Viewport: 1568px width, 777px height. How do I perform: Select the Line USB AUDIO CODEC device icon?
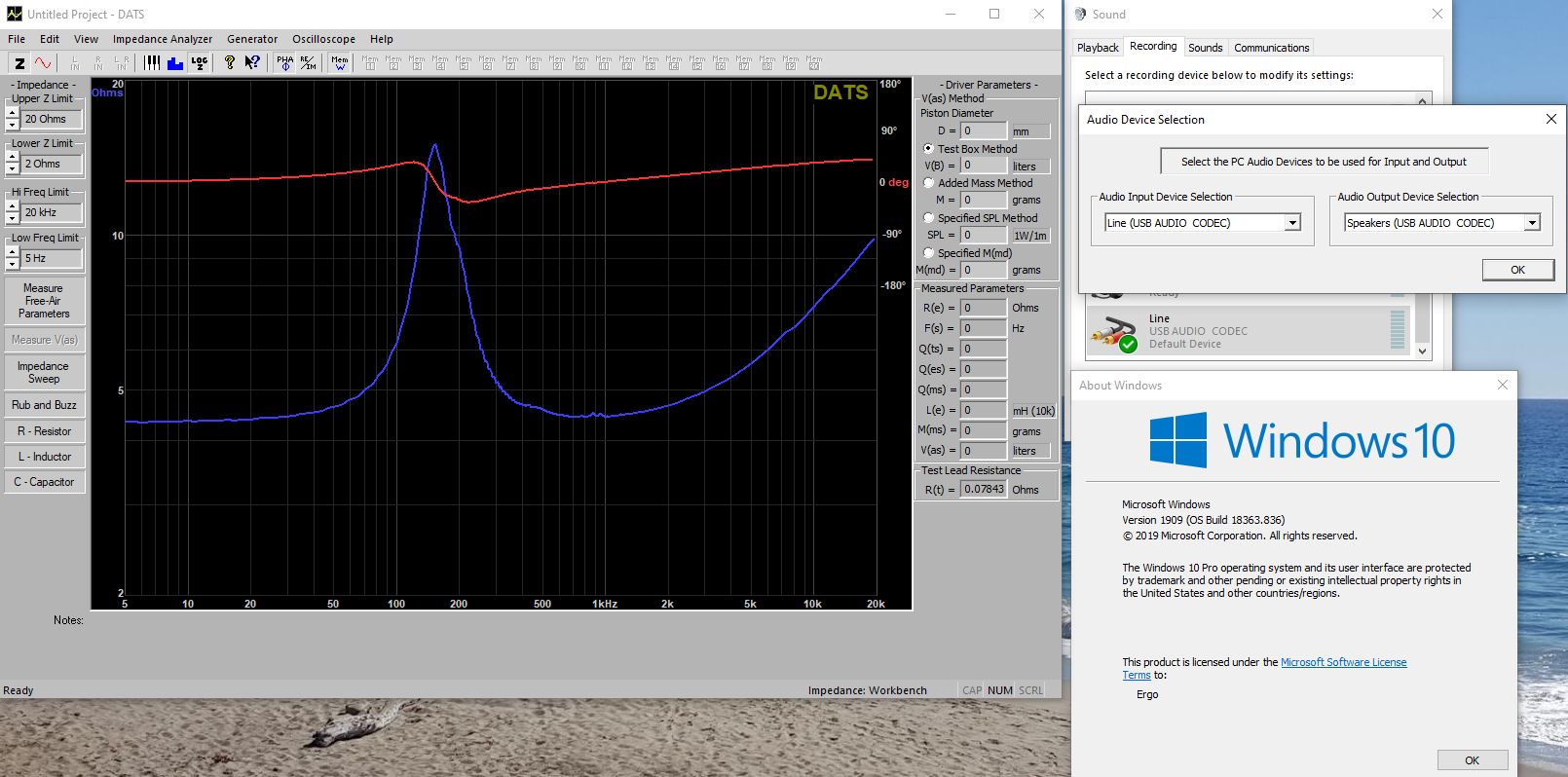click(1114, 332)
